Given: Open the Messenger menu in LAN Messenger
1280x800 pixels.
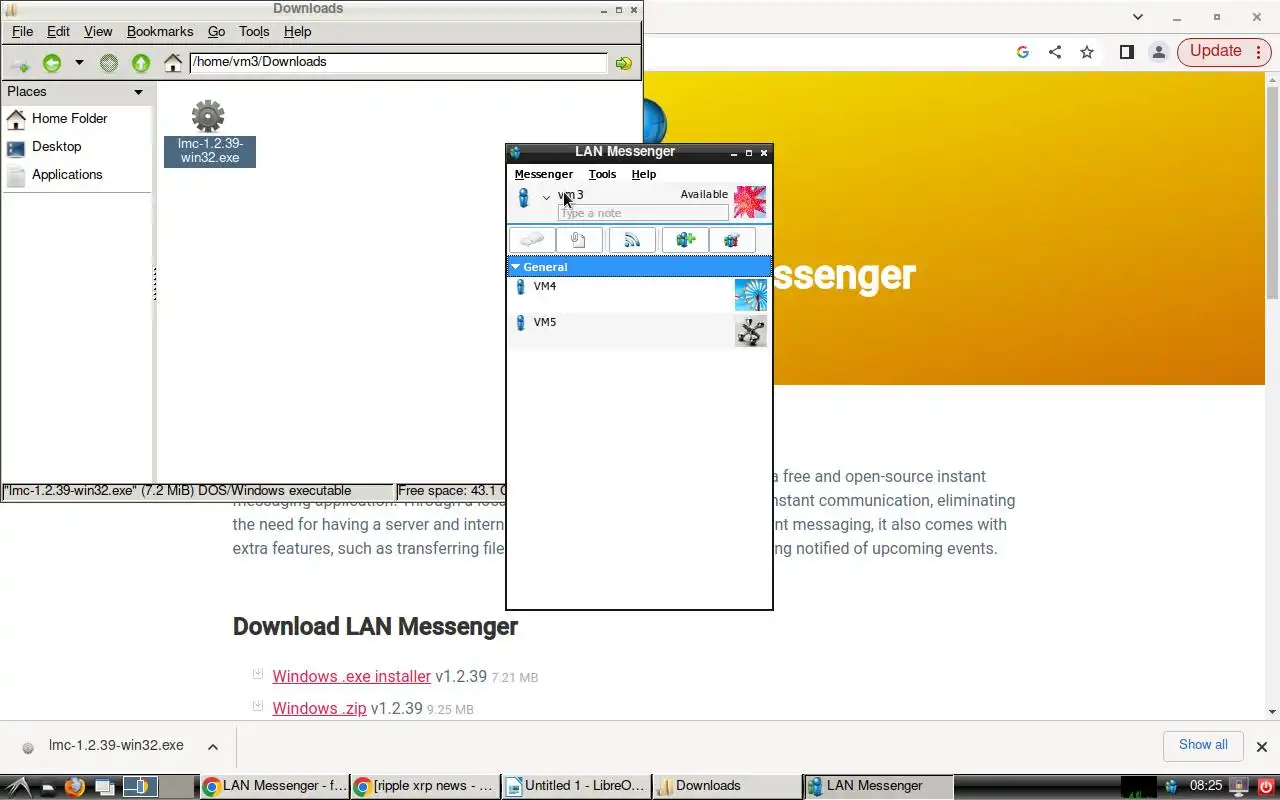Looking at the screenshot, I should click(543, 174).
